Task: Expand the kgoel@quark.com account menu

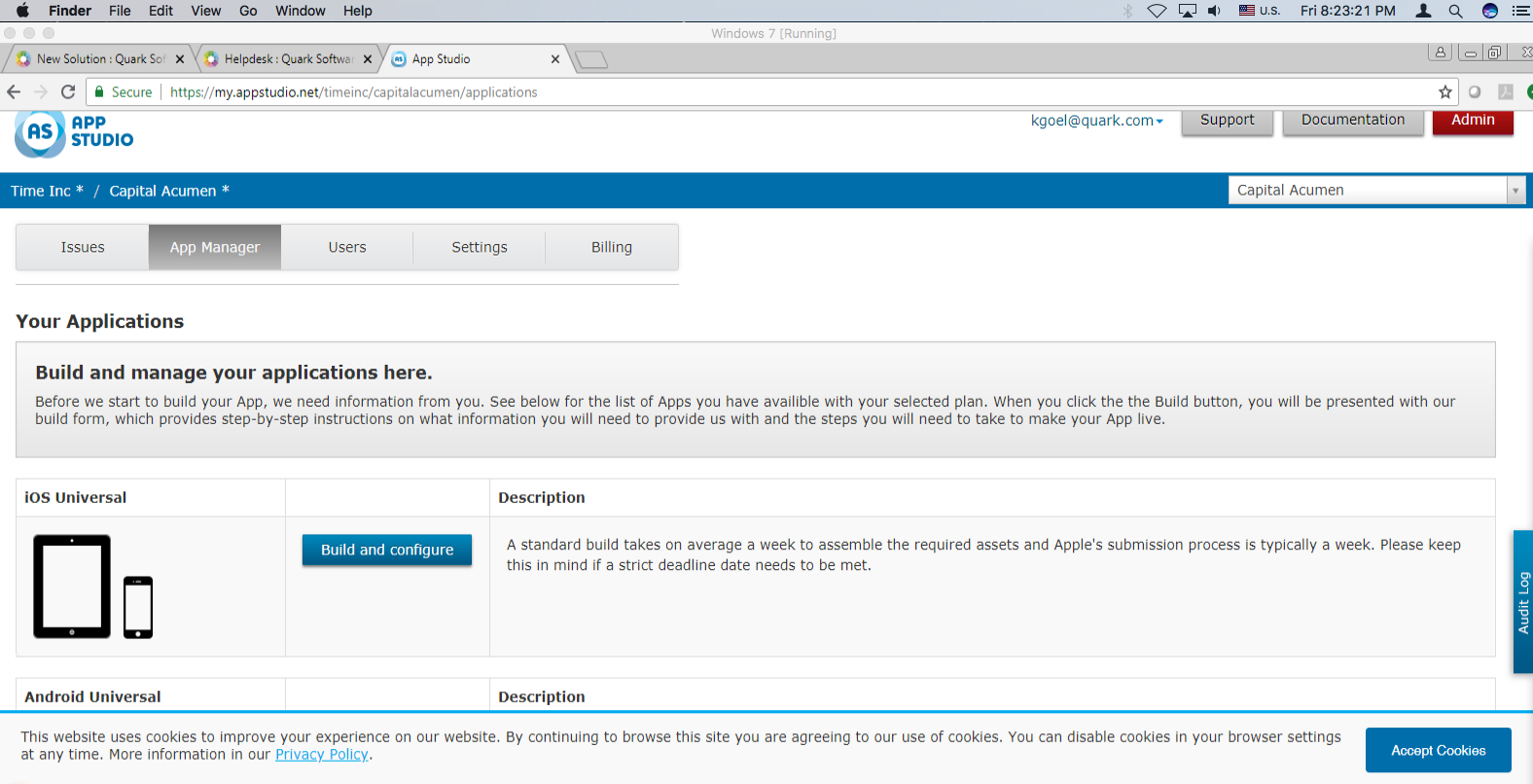Action: pyautogui.click(x=1097, y=121)
